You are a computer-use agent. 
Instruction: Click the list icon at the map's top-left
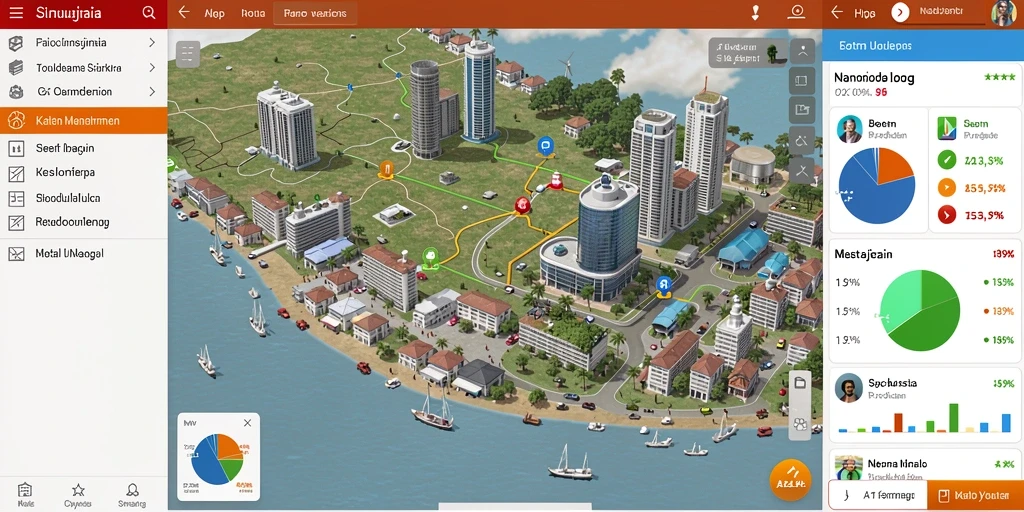click(x=188, y=54)
